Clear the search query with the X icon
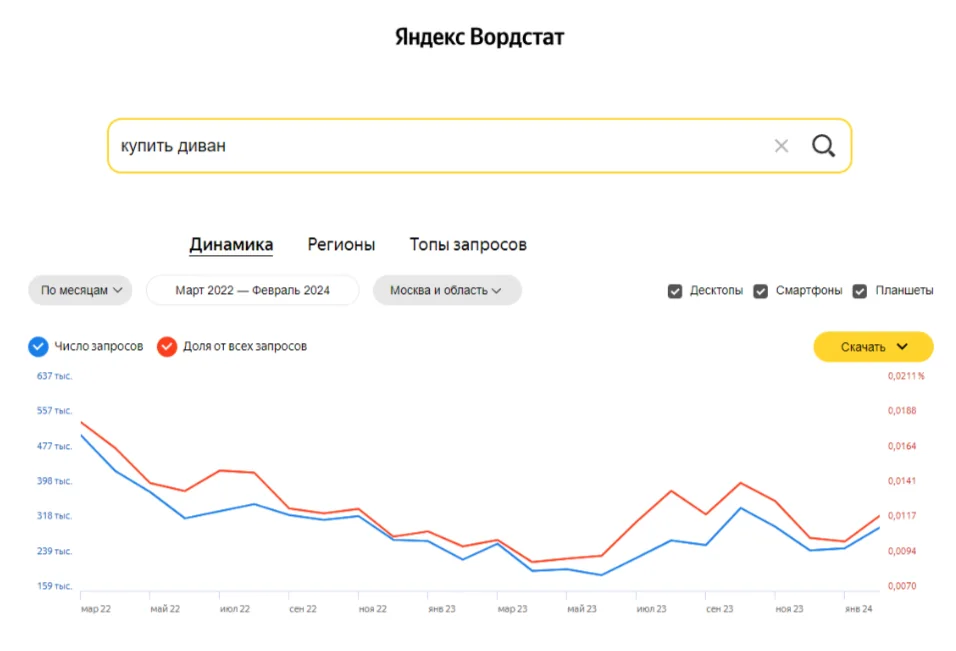Image resolution: width=956 pixels, height=651 pixels. tap(781, 146)
